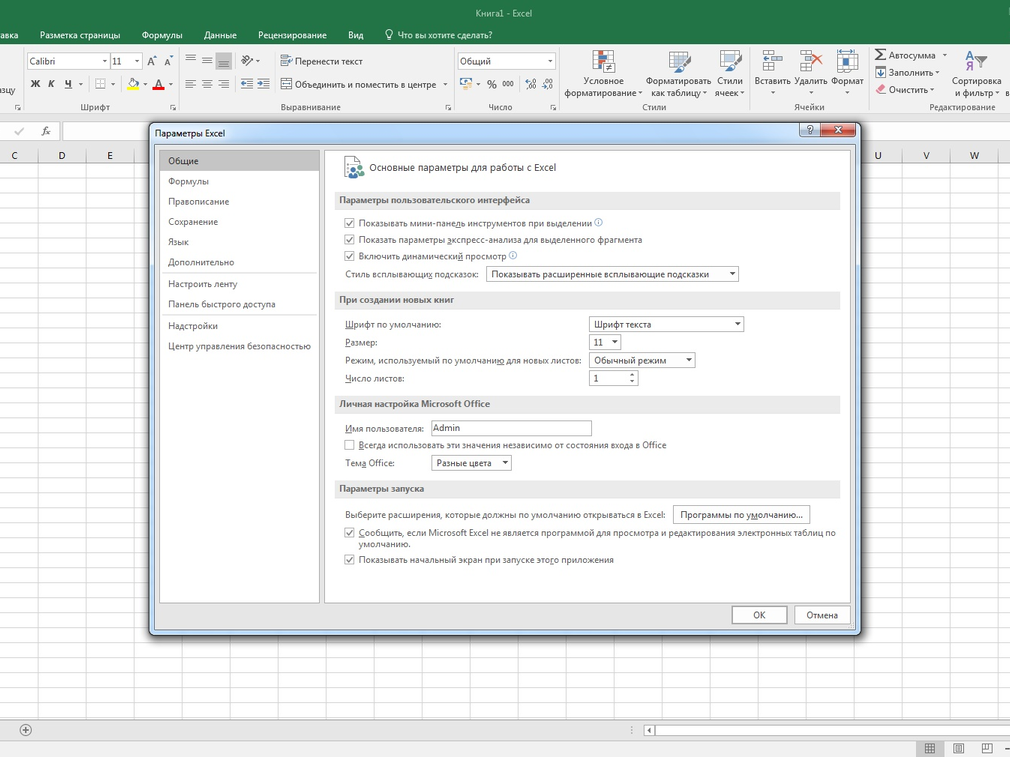Open ribbon Calibri font name dropdown
1010x757 pixels.
(x=104, y=61)
